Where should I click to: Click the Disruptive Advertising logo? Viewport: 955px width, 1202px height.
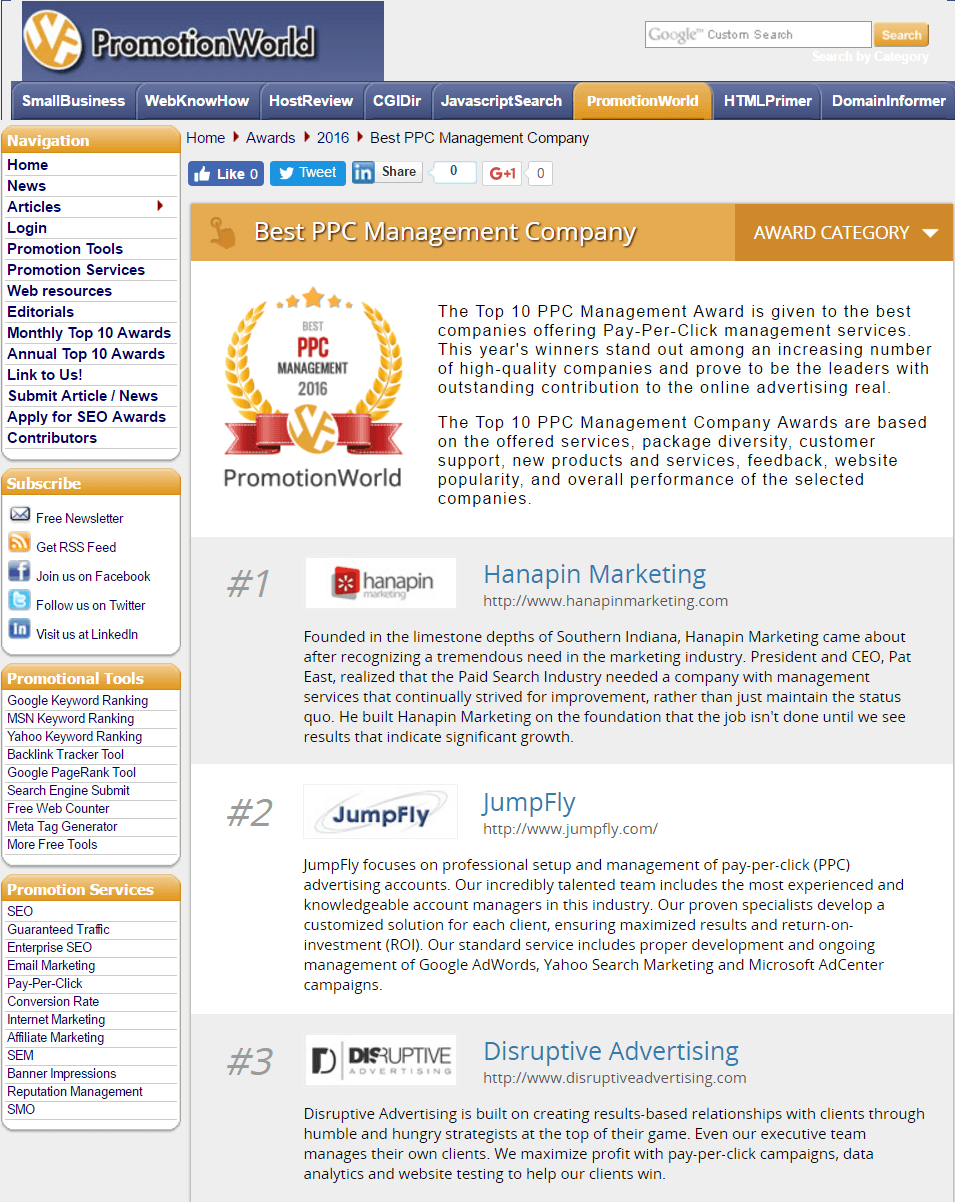coord(381,1060)
